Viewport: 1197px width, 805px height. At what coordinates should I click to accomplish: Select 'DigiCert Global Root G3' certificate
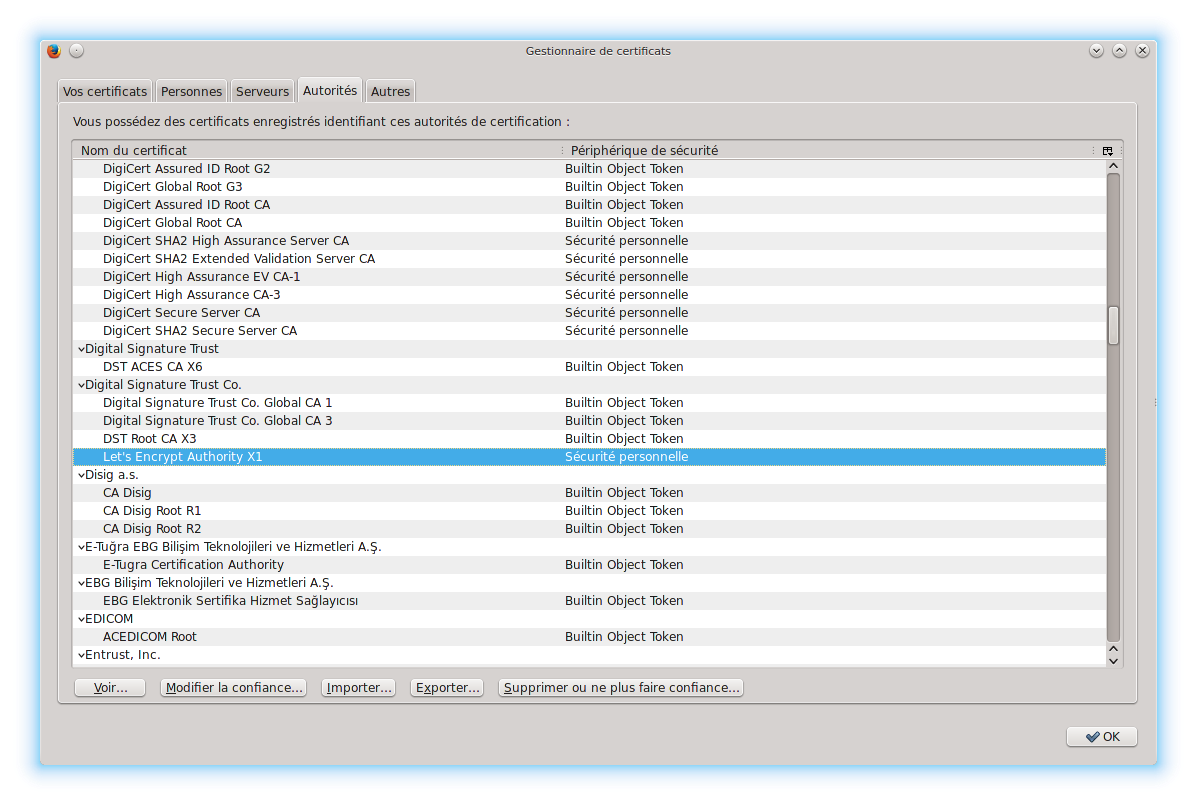[x=589, y=187]
